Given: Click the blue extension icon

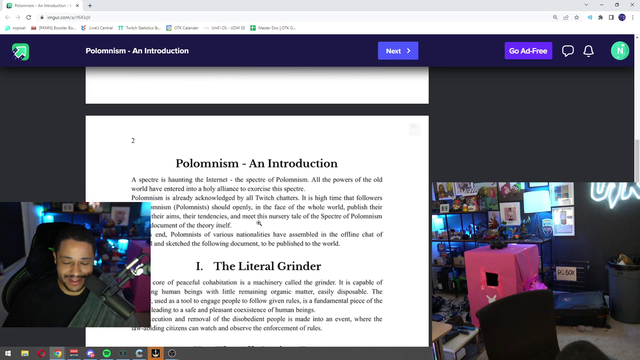Looking at the screenshot, I should 590,18.
